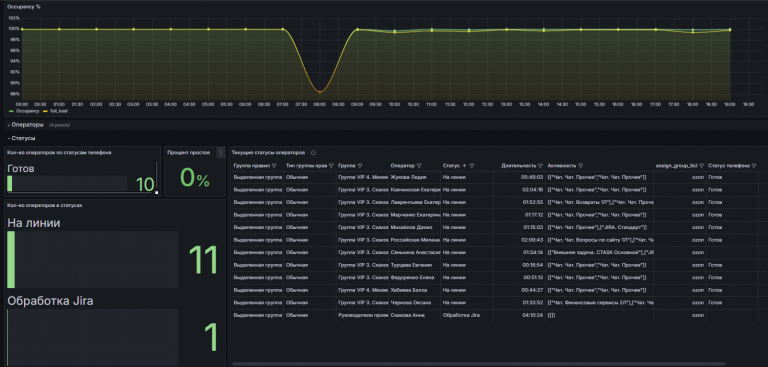Click Группа VIP 4 cell in Жукова row
Viewport: 768px width, 367px height.
[362, 177]
